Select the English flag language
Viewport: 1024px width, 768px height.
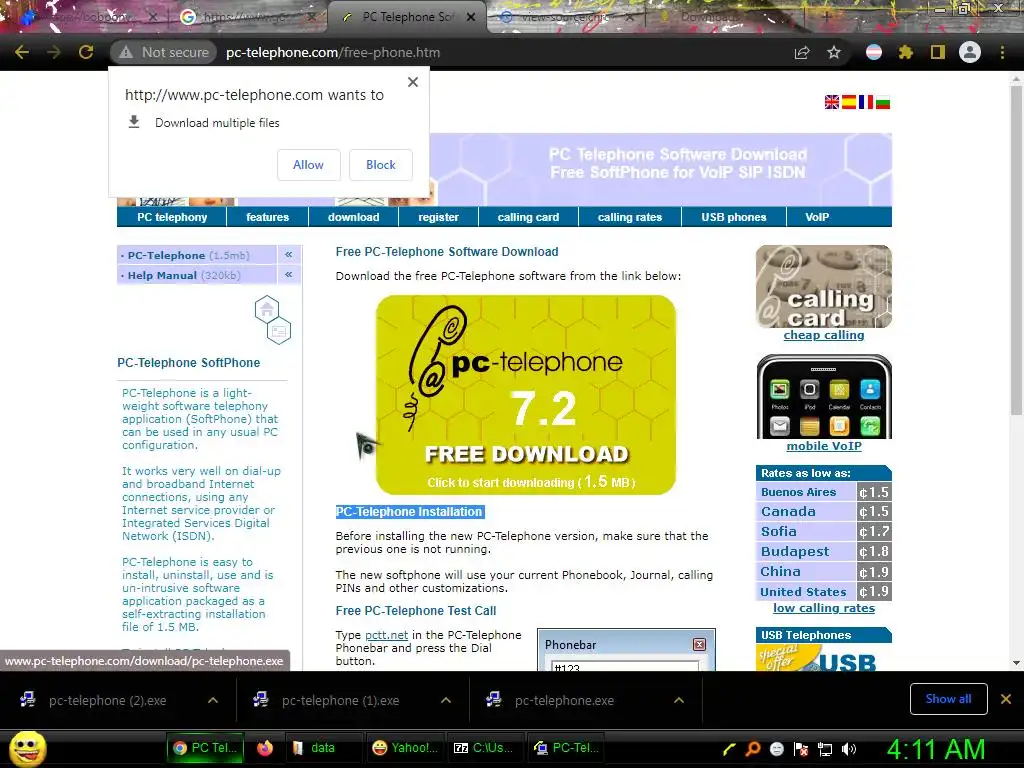coord(832,102)
